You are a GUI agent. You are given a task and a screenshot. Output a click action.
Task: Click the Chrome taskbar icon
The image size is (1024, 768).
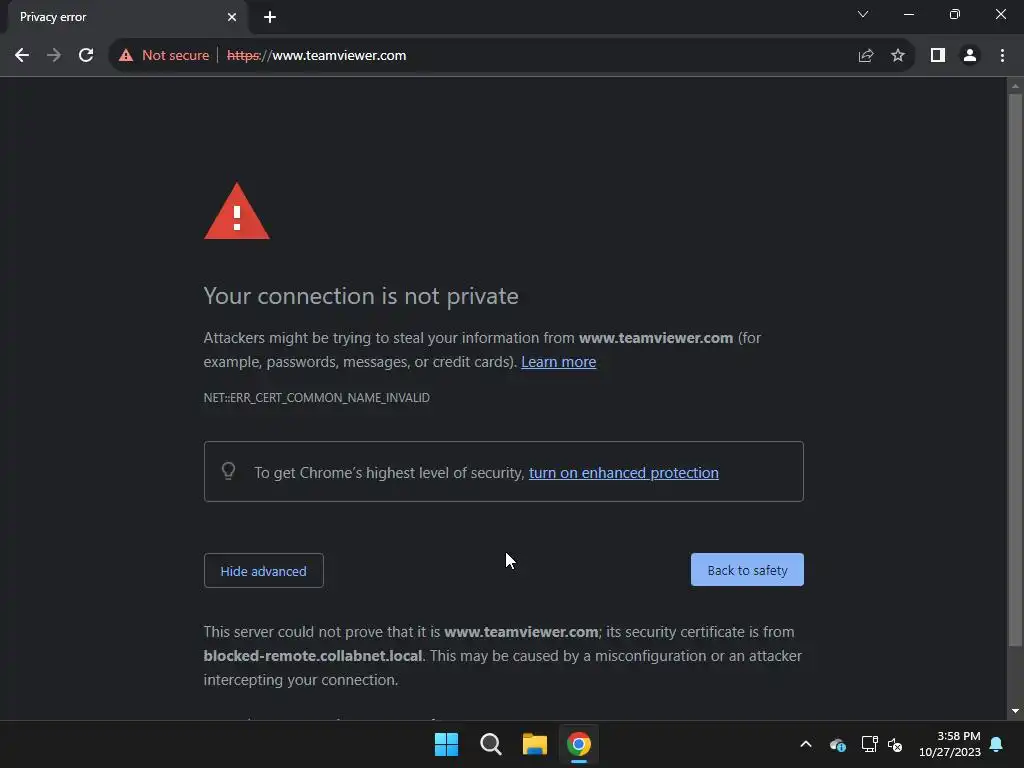click(x=579, y=744)
